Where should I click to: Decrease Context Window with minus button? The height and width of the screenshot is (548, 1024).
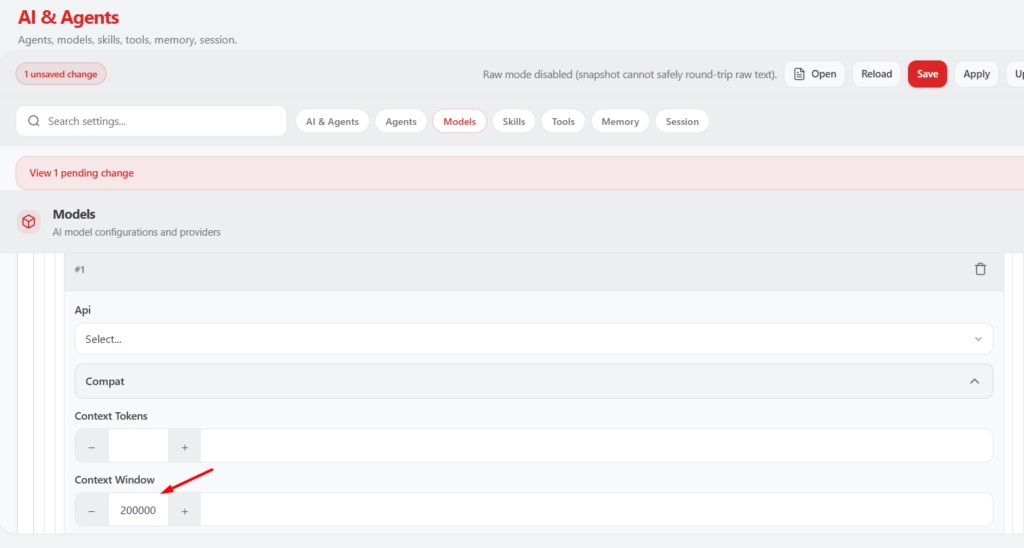[92, 510]
